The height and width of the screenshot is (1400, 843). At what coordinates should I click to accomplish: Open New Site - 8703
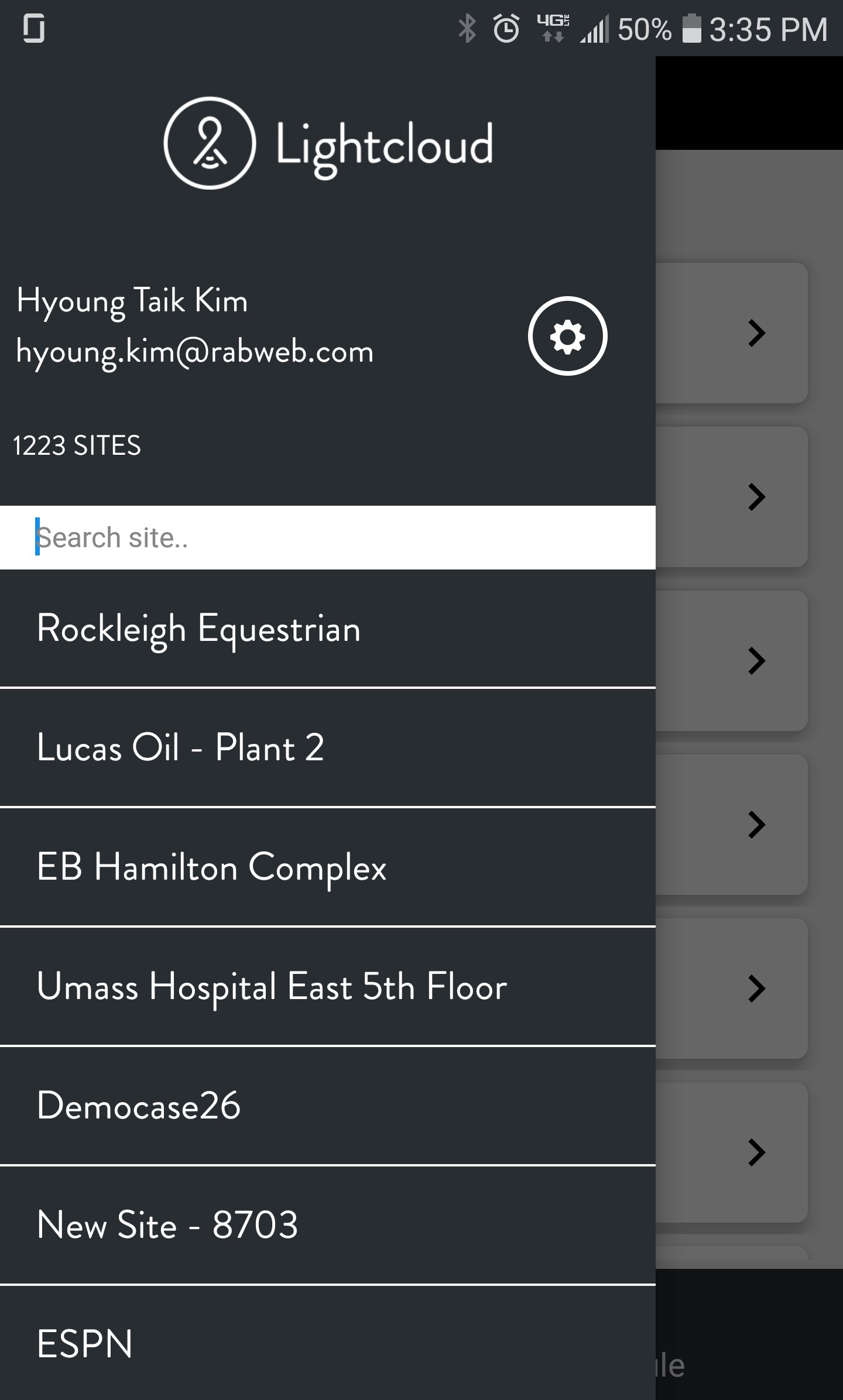pyautogui.click(x=167, y=1225)
